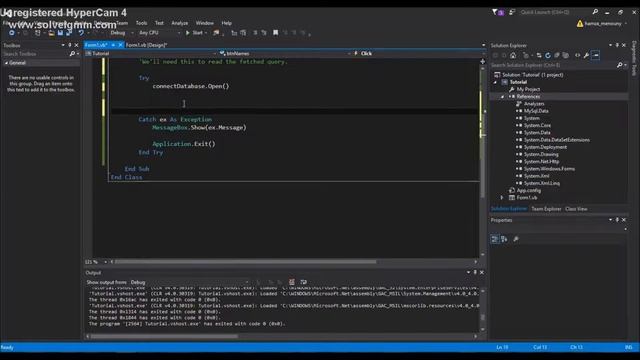Close the Form1.vb code tab
This screenshot has width=640, height=360.
120,45
